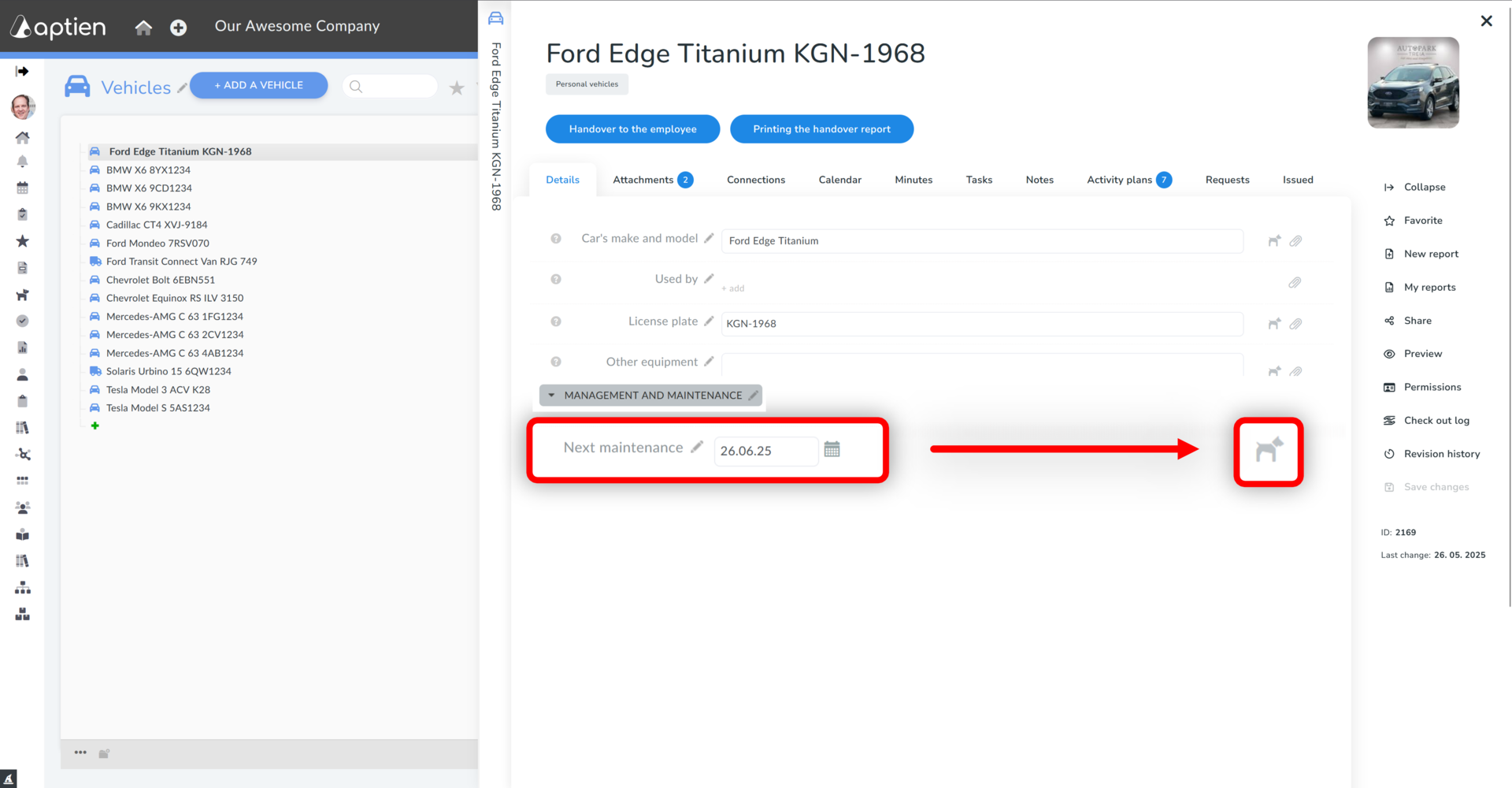Select Tesla Model 3 ACV K28
Viewport: 1512px width, 788px height.
[x=158, y=389]
